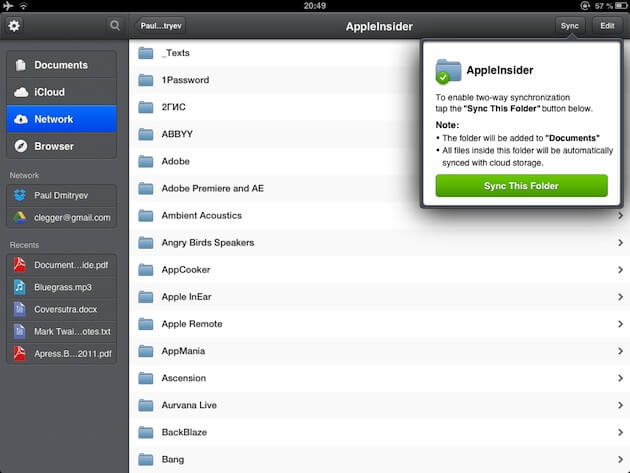
Task: Click the Dropbox icon beside Paul Dmitryev
Action: coord(20,195)
